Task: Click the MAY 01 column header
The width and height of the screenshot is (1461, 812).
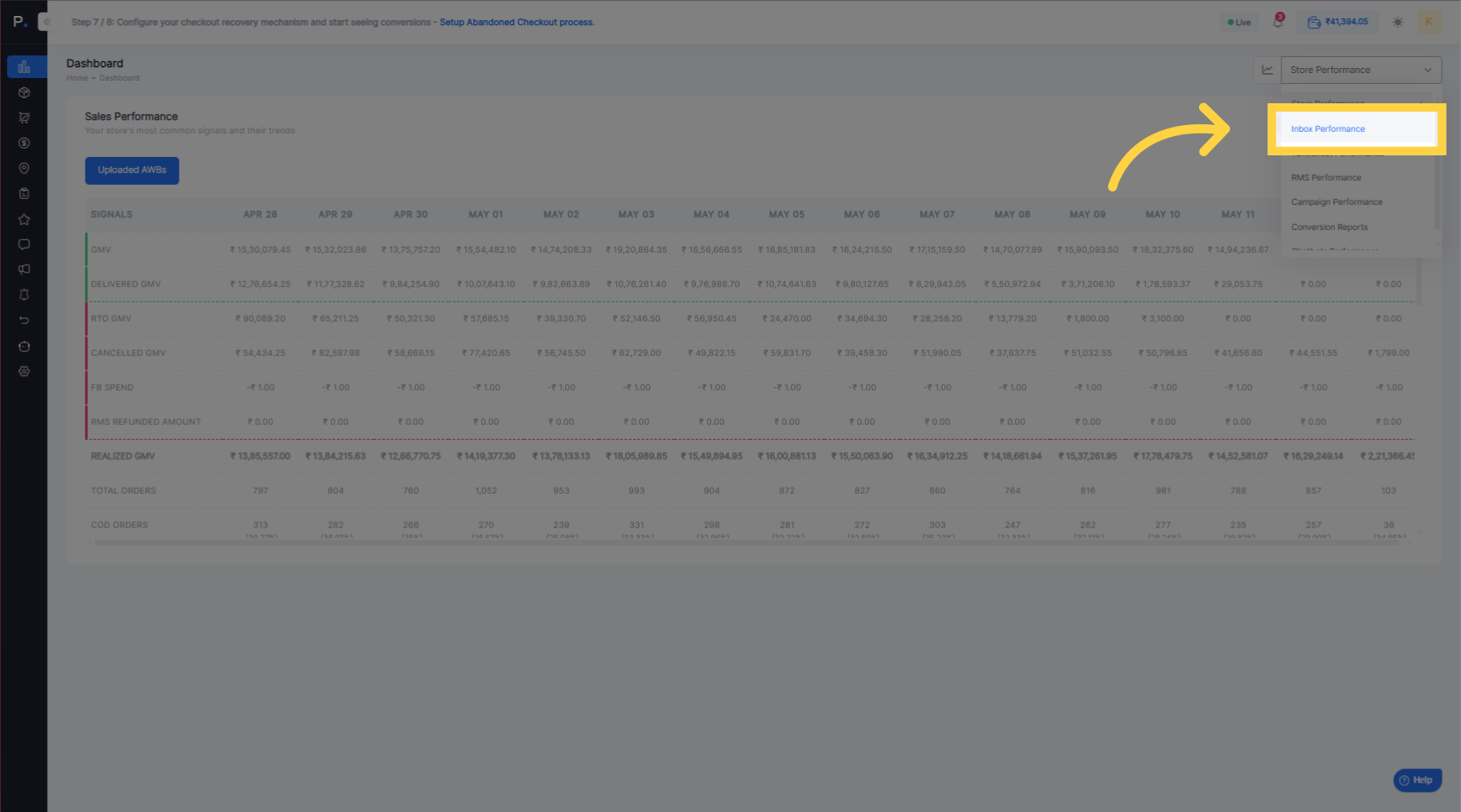Action: tap(486, 215)
